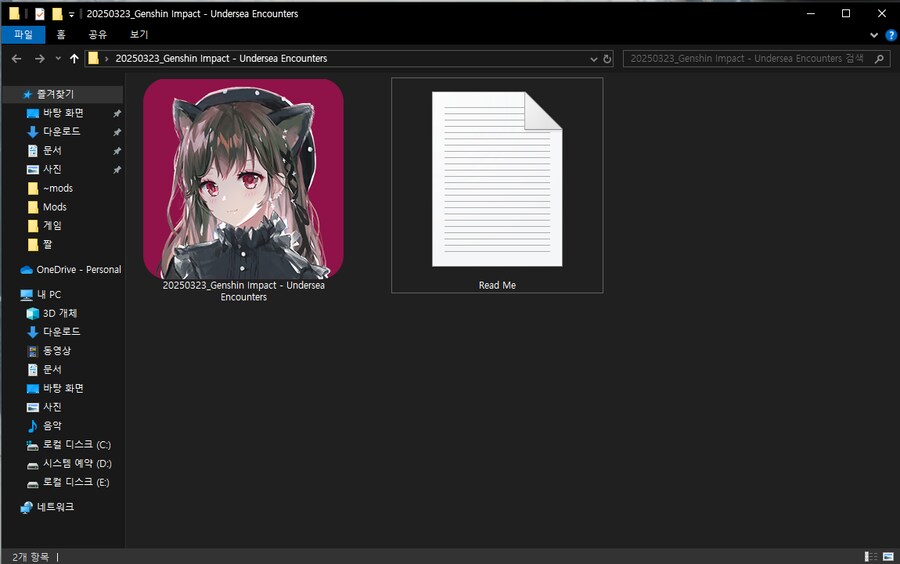Switch to large icons view in status bar
The image size is (900, 564).
click(888, 557)
